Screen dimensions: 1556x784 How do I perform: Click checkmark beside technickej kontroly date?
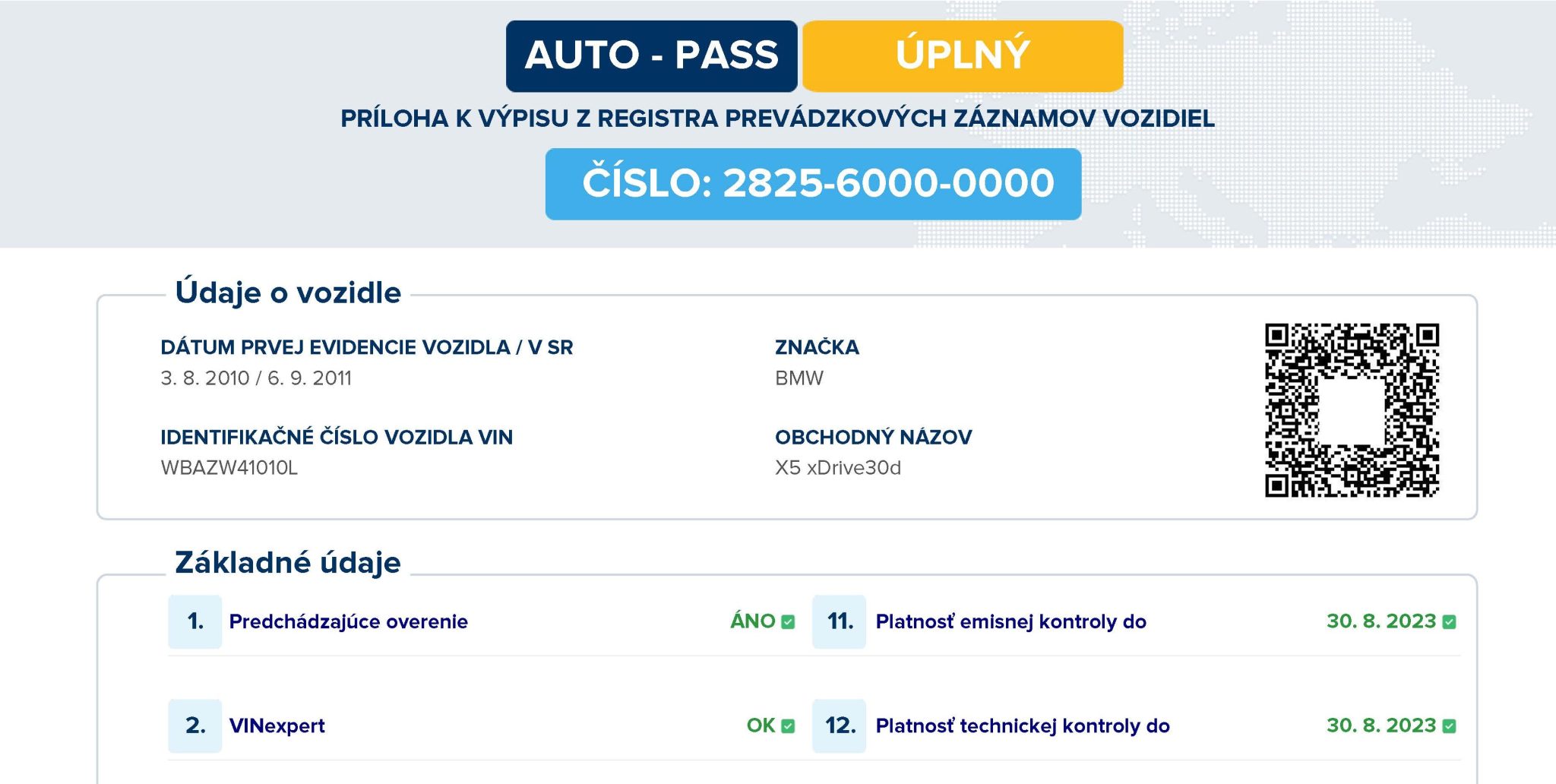coord(1449,726)
